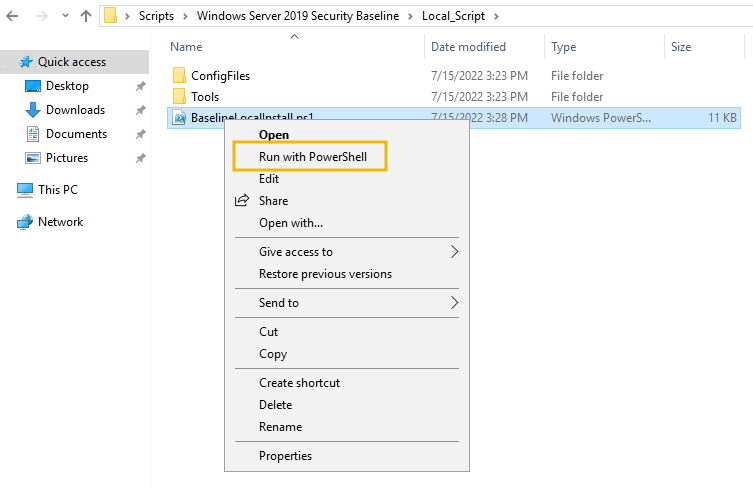
Task: Open Pictures in the sidebar
Action: pos(67,158)
